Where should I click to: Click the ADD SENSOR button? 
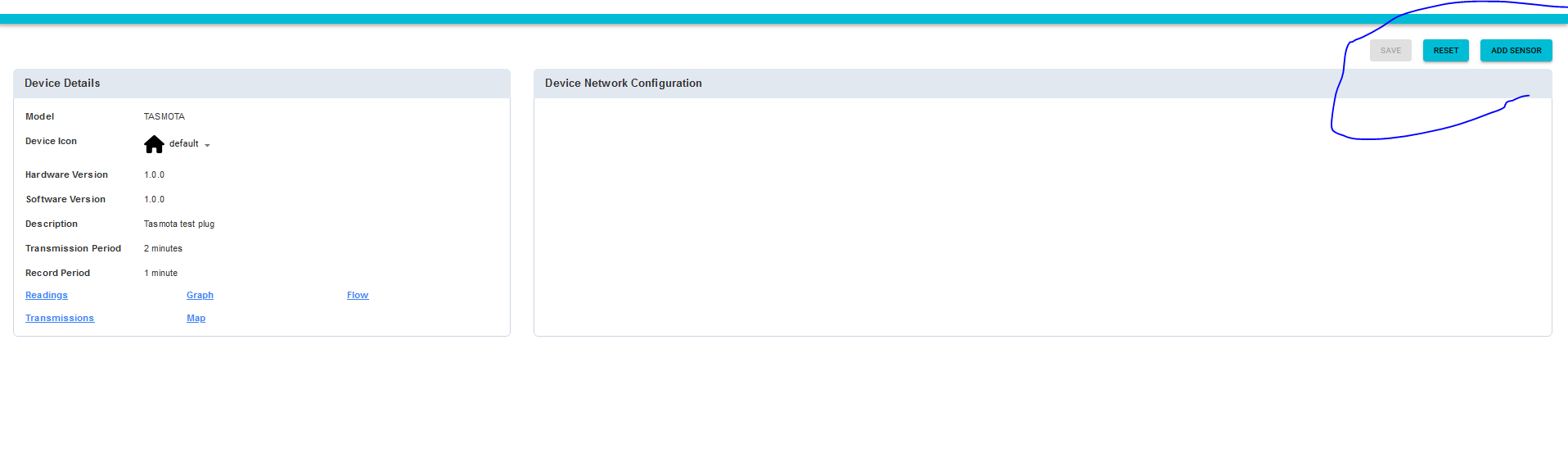point(1516,51)
